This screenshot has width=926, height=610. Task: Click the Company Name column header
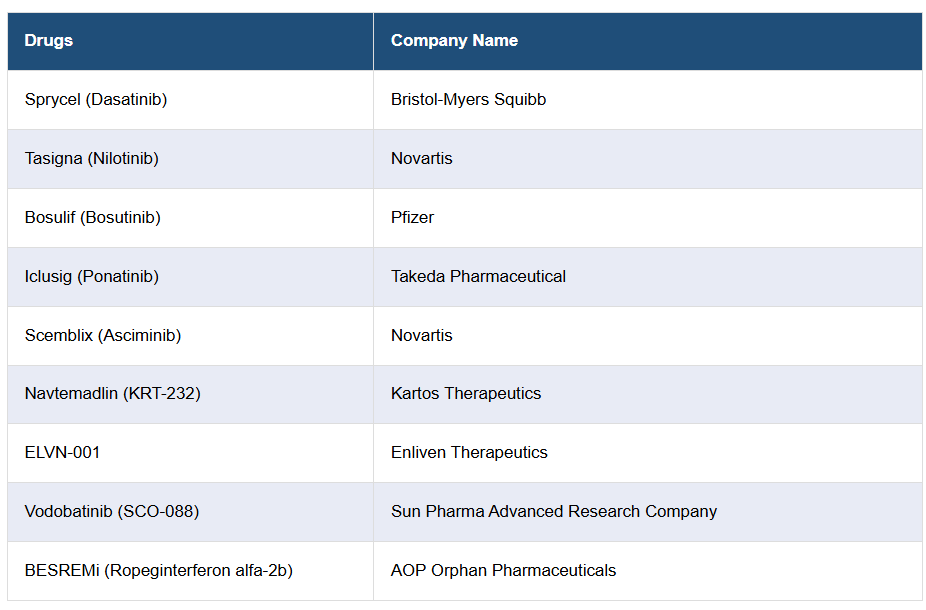coord(454,41)
